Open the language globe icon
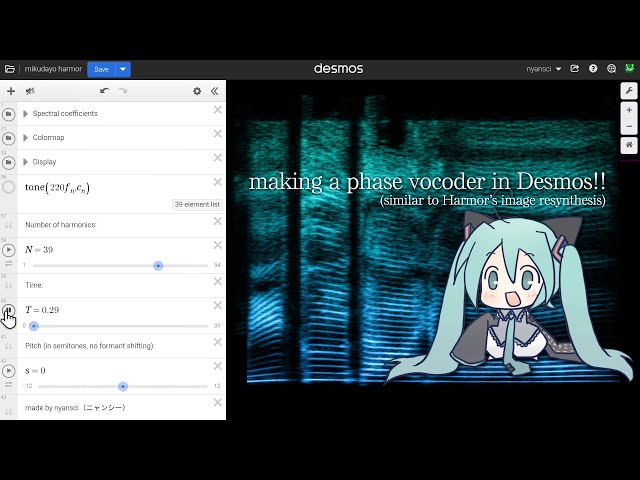 click(611, 69)
